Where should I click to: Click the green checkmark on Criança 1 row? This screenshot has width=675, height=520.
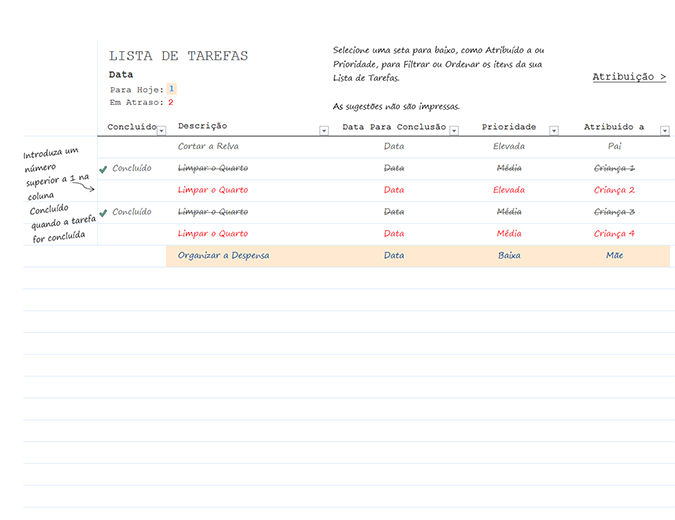pyautogui.click(x=103, y=169)
